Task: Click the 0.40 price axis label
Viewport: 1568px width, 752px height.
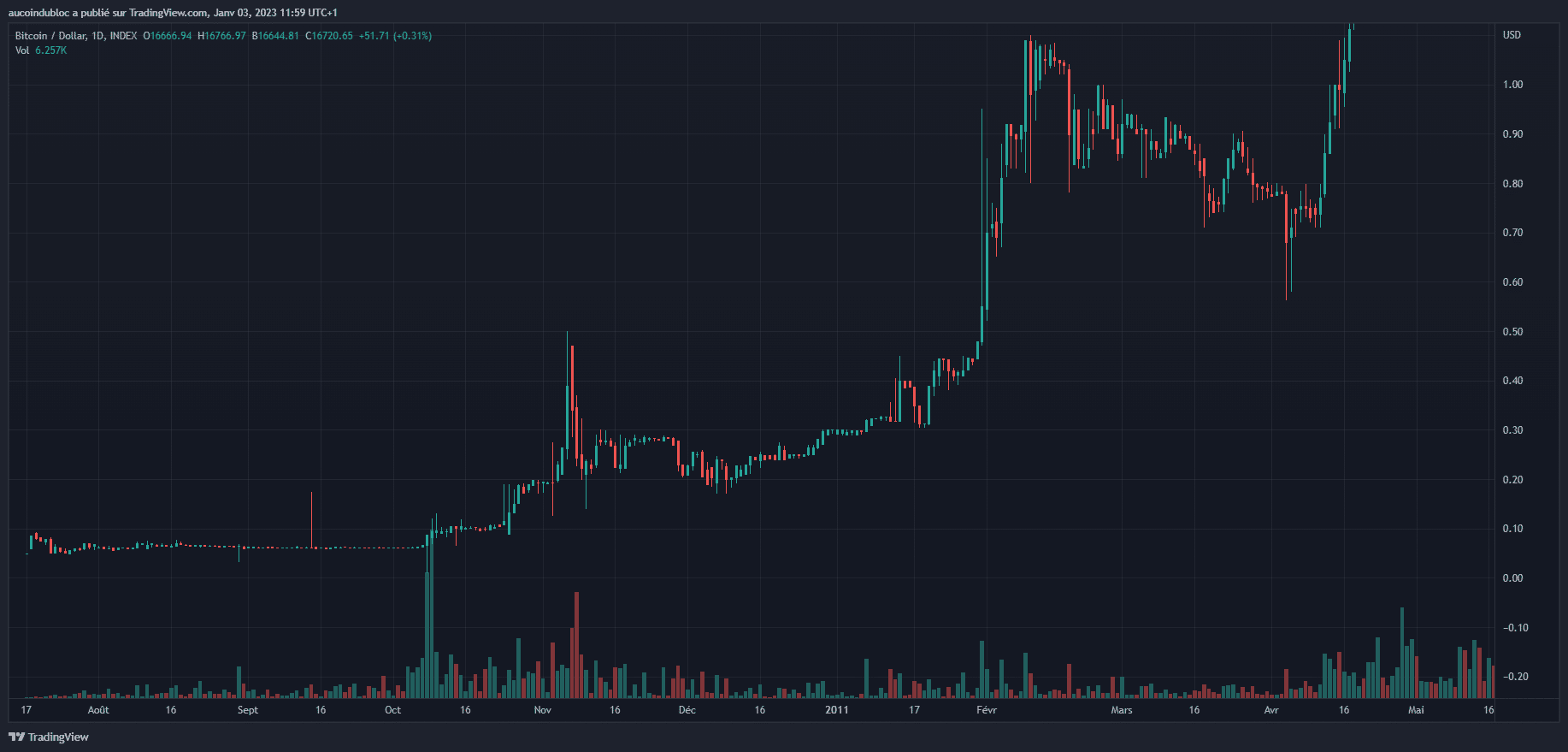Action: pyautogui.click(x=1512, y=381)
